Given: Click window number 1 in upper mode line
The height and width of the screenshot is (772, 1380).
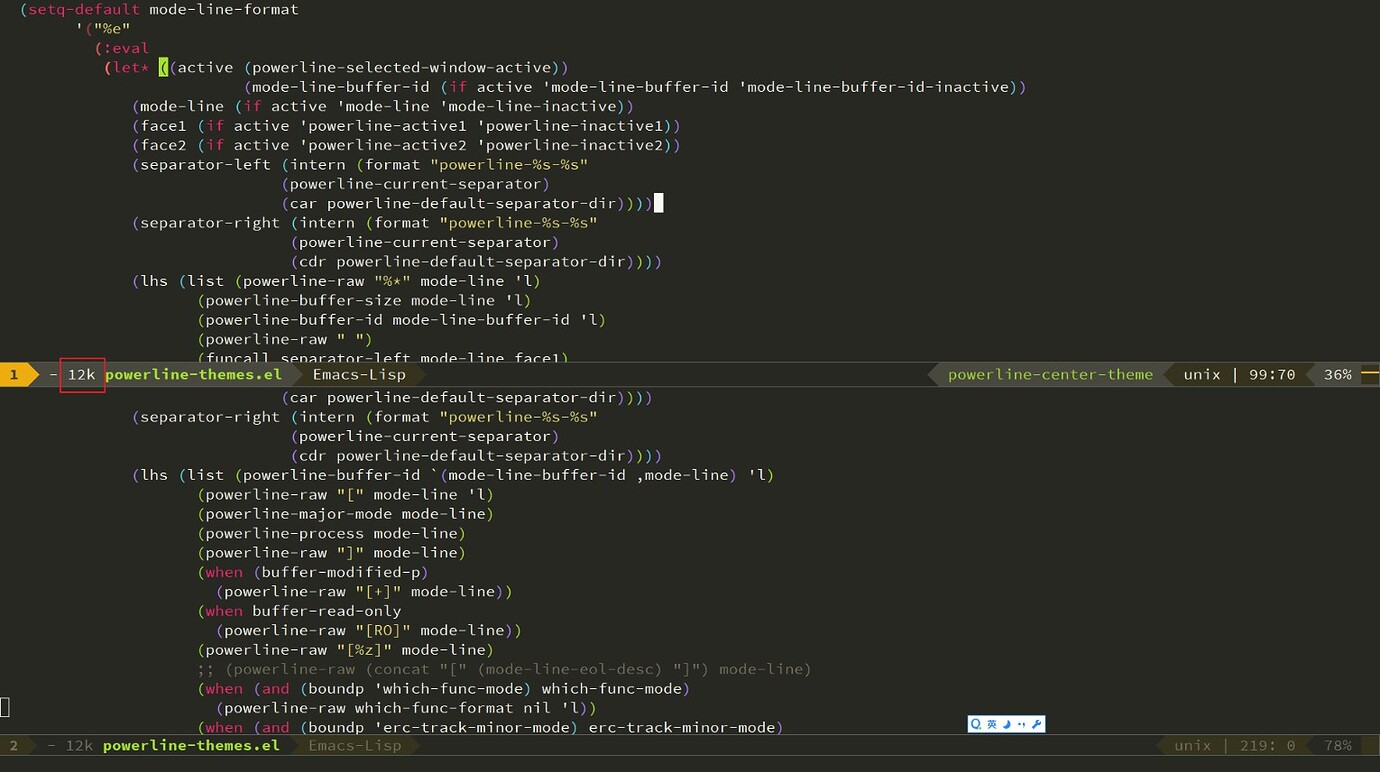Looking at the screenshot, I should [12, 374].
